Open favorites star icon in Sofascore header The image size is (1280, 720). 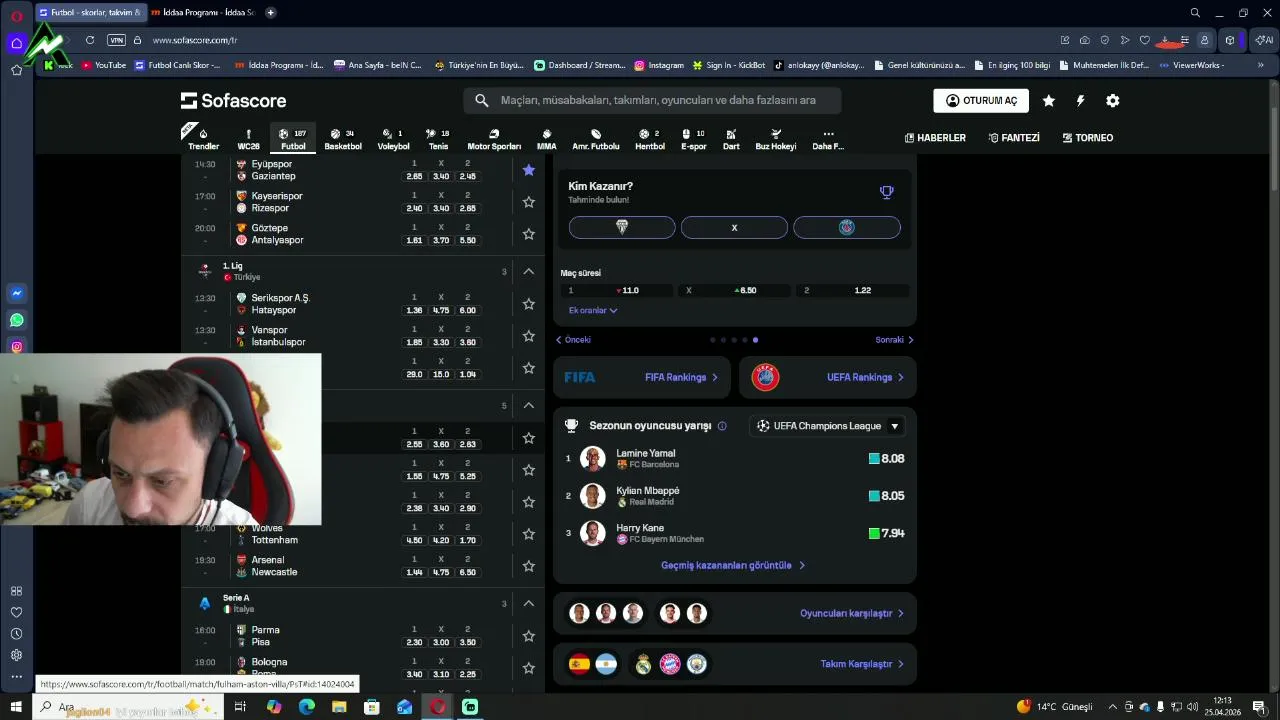click(x=1048, y=101)
